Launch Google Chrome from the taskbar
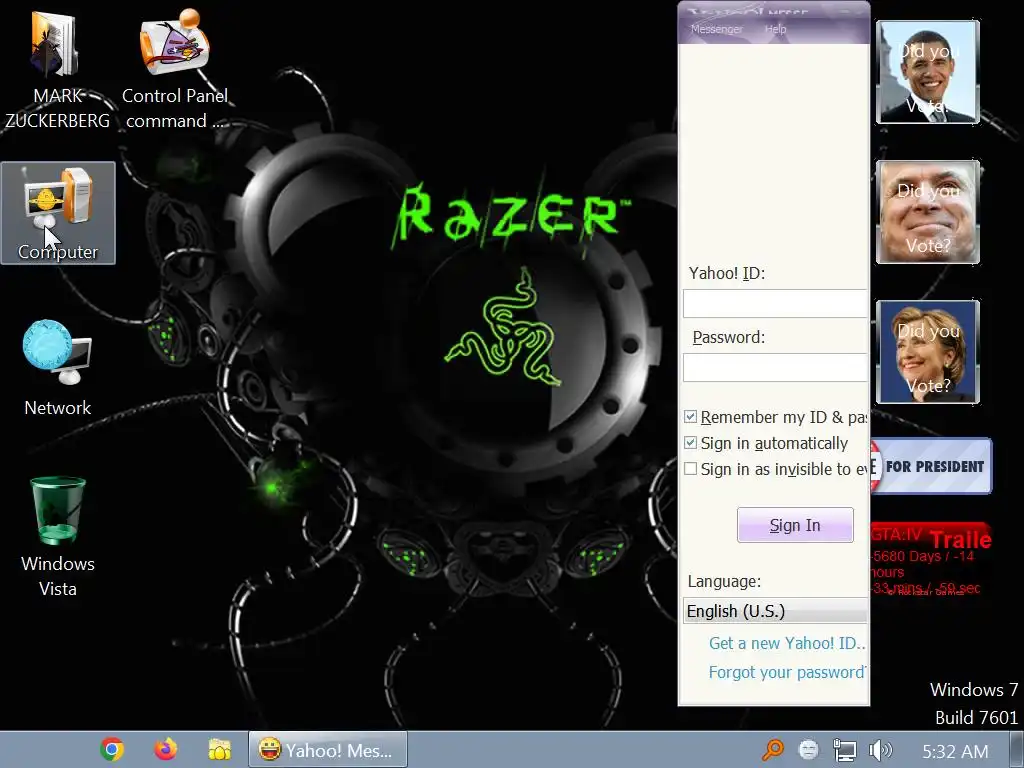1024x768 pixels. pyautogui.click(x=112, y=749)
